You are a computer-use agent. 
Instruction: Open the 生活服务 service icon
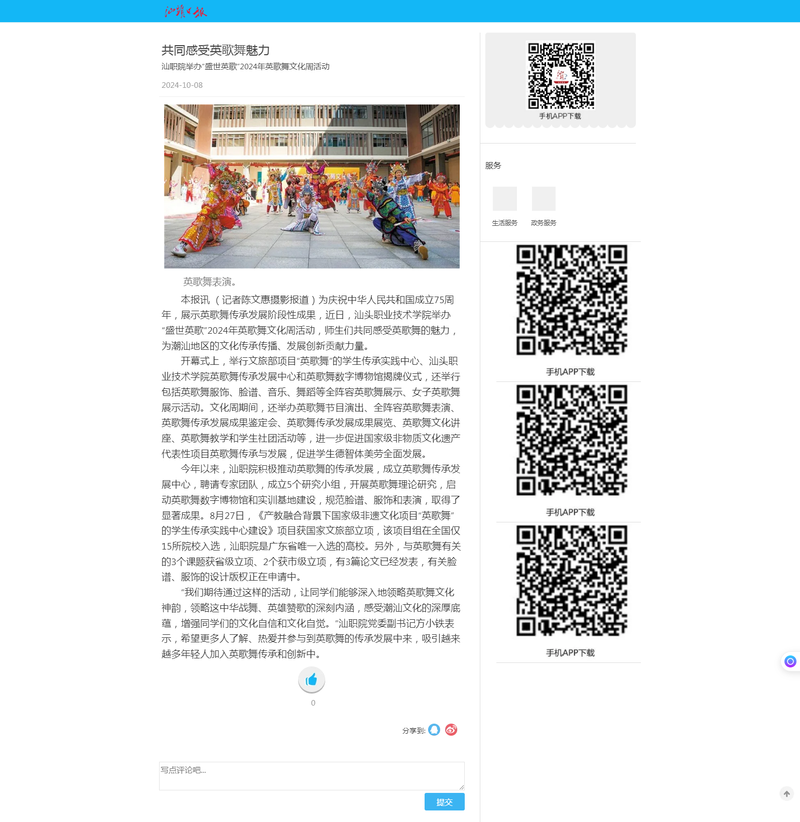[505, 199]
